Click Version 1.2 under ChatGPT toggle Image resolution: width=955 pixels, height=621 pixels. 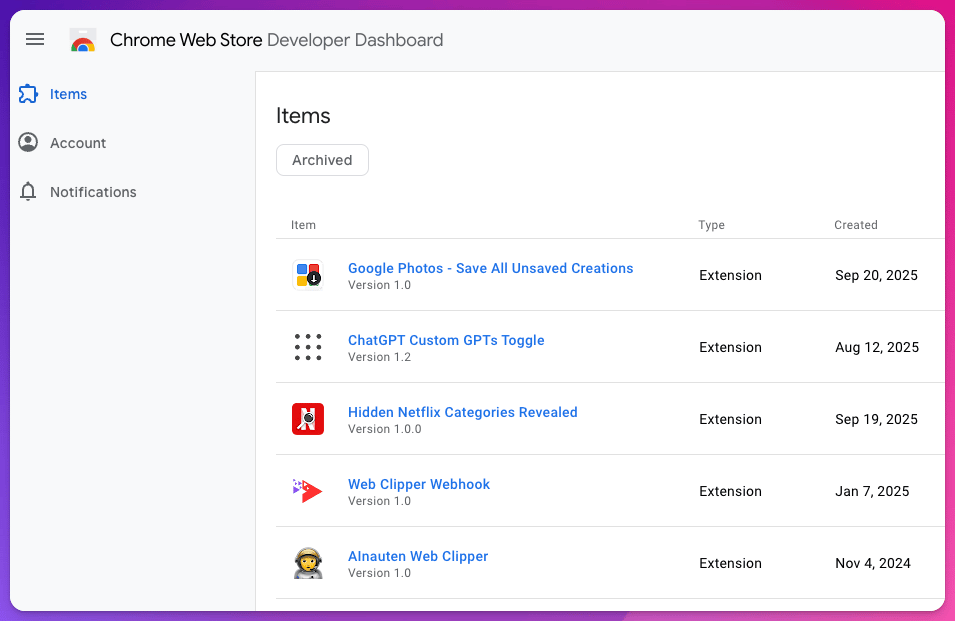click(379, 357)
